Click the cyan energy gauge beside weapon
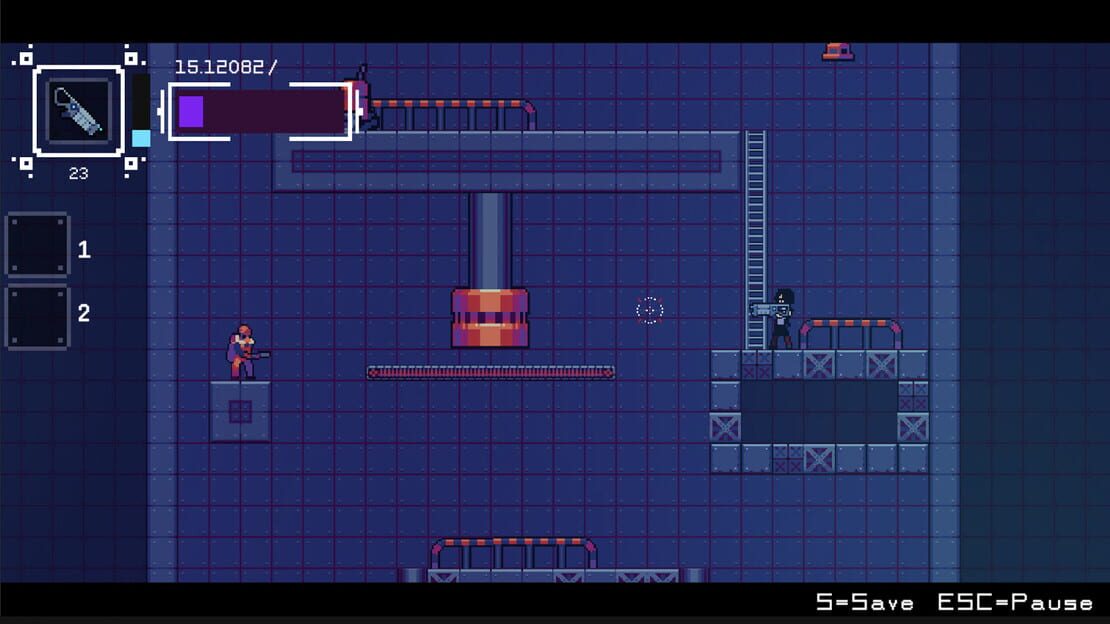This screenshot has height=624, width=1110. point(141,110)
